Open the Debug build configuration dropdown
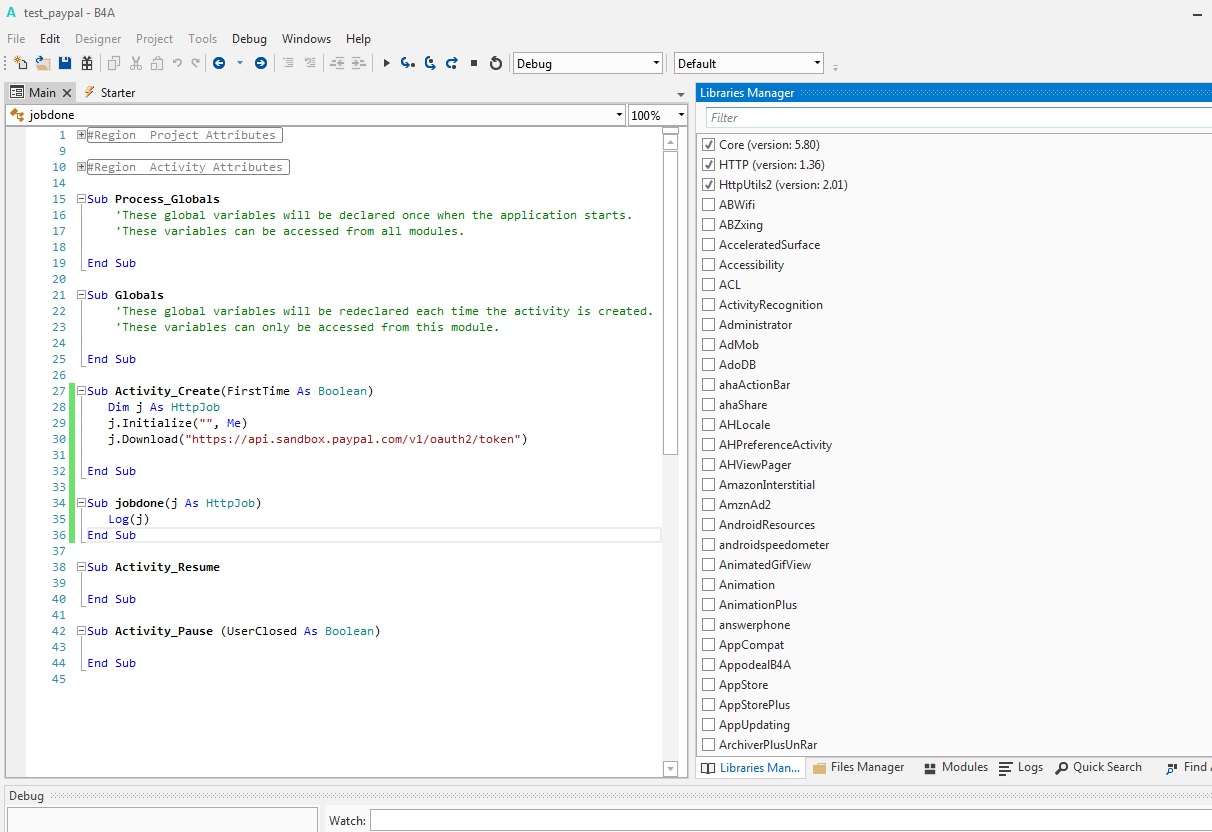Image resolution: width=1212 pixels, height=832 pixels. pos(588,63)
